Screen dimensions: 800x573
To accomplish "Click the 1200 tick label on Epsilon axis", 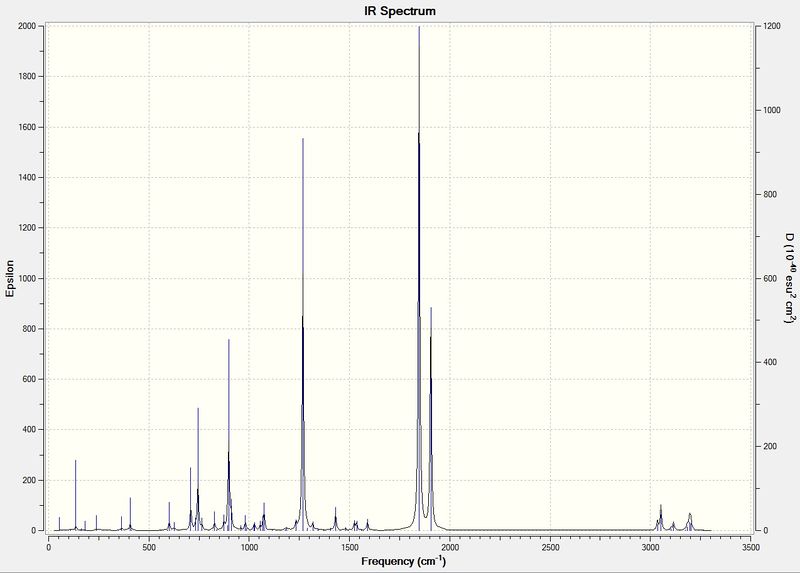I will point(28,228).
